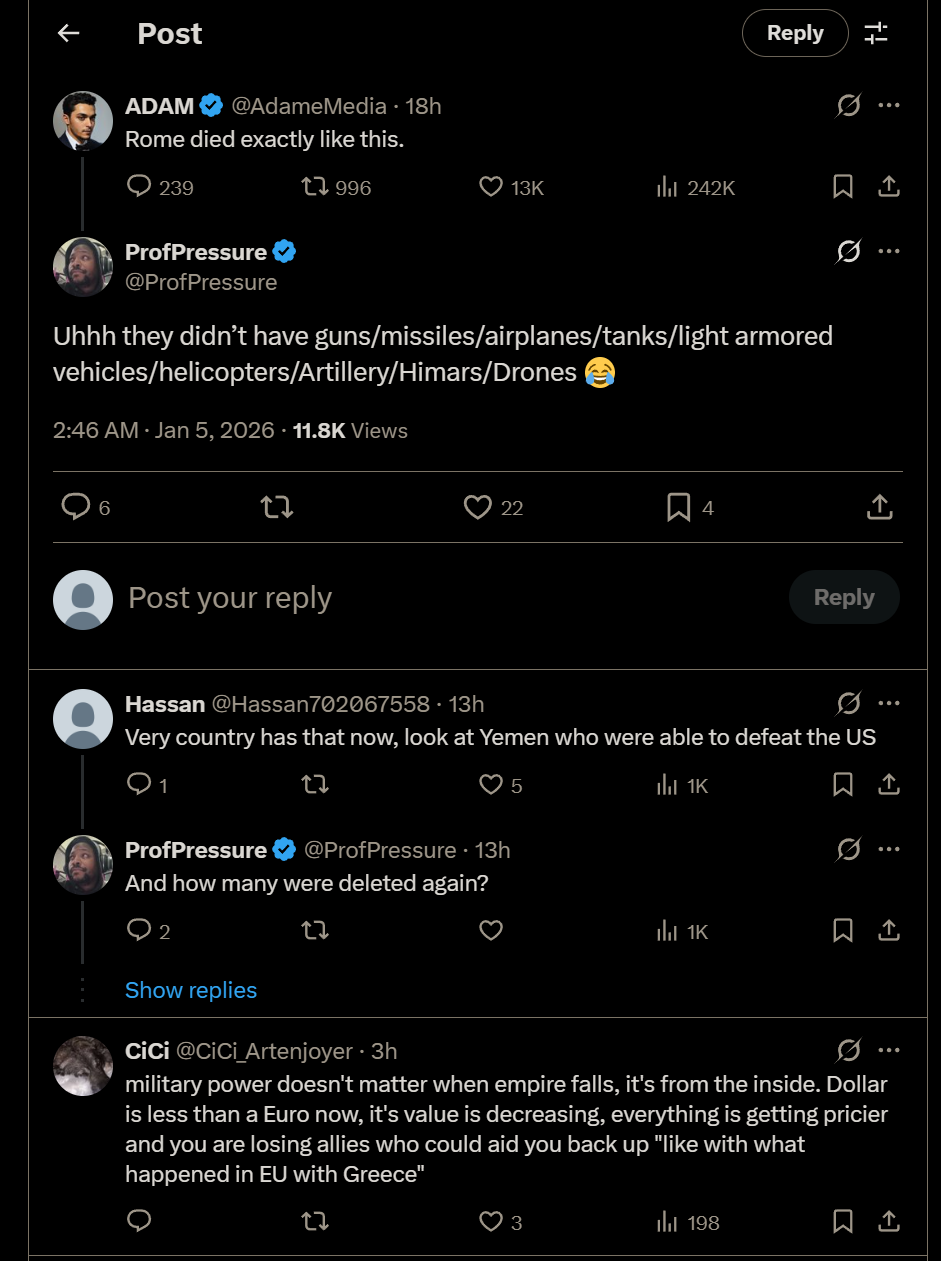Open more options on ProfPressure's main post
941x1261 pixels.
[888, 252]
